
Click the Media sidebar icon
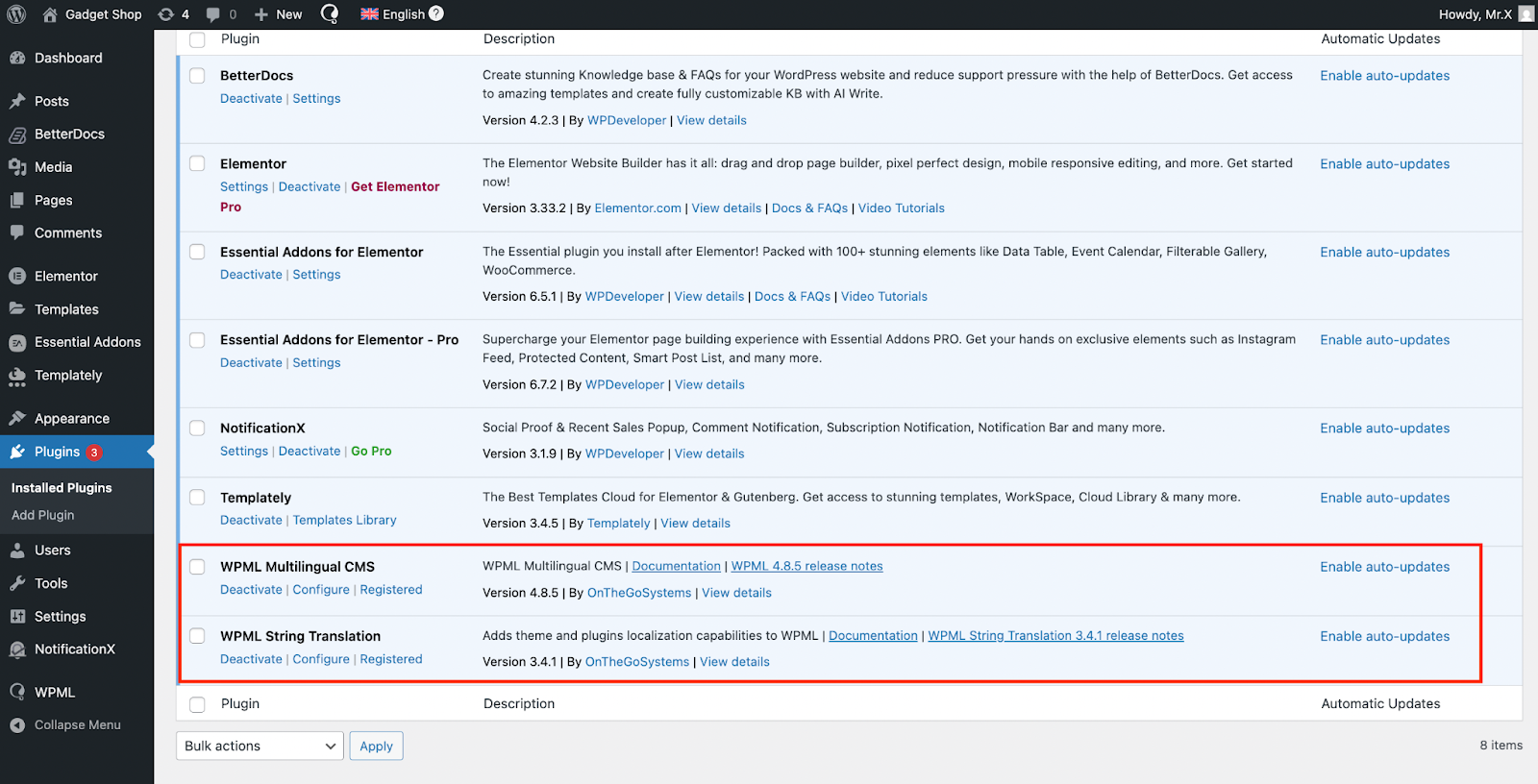[17, 167]
